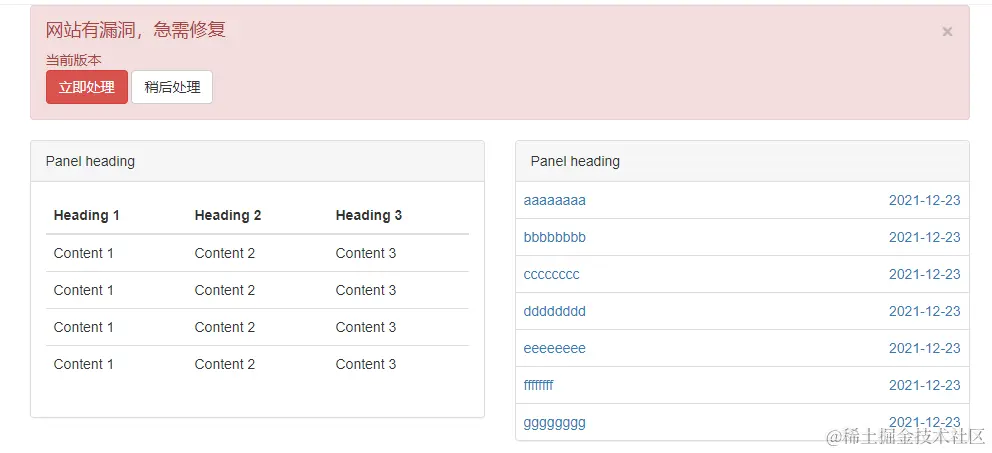The height and width of the screenshot is (453, 992).
Task: Click the dddddddd list entry
Action: [x=555, y=311]
